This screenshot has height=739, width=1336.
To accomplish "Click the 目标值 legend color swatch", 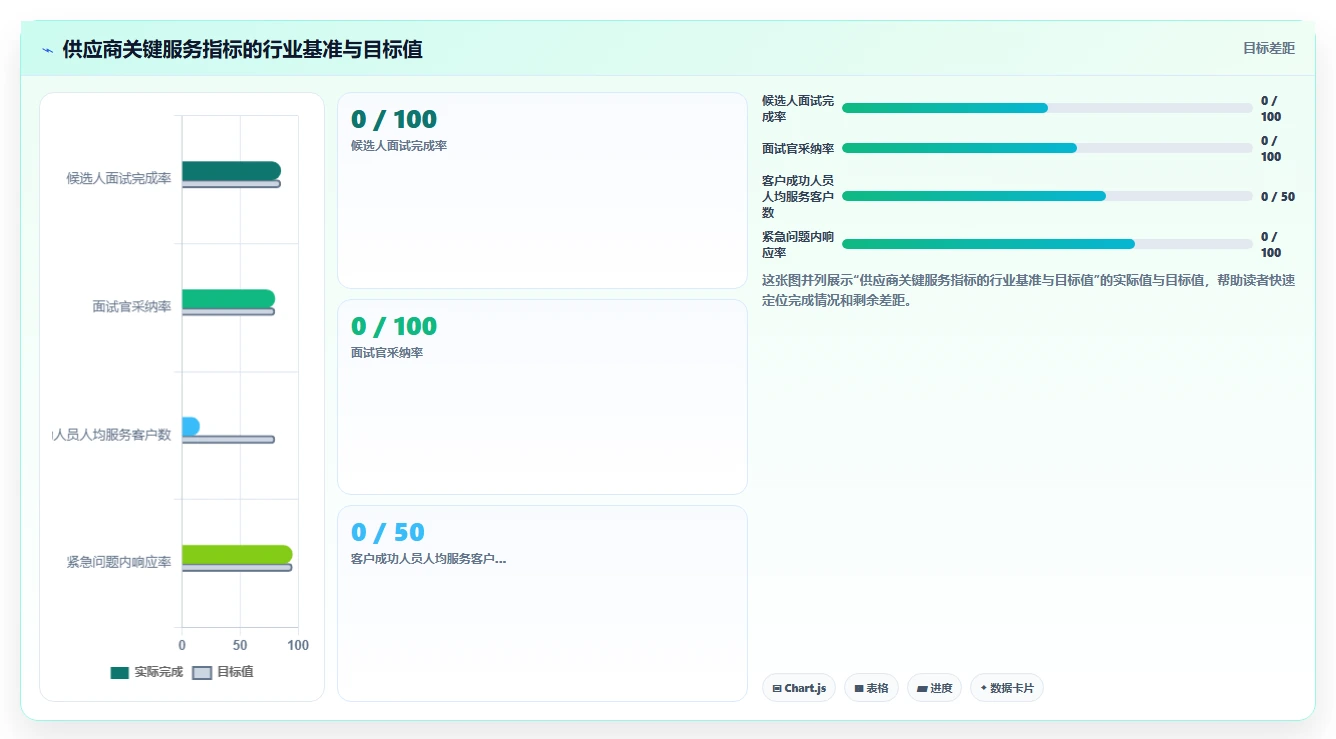I will click(202, 673).
